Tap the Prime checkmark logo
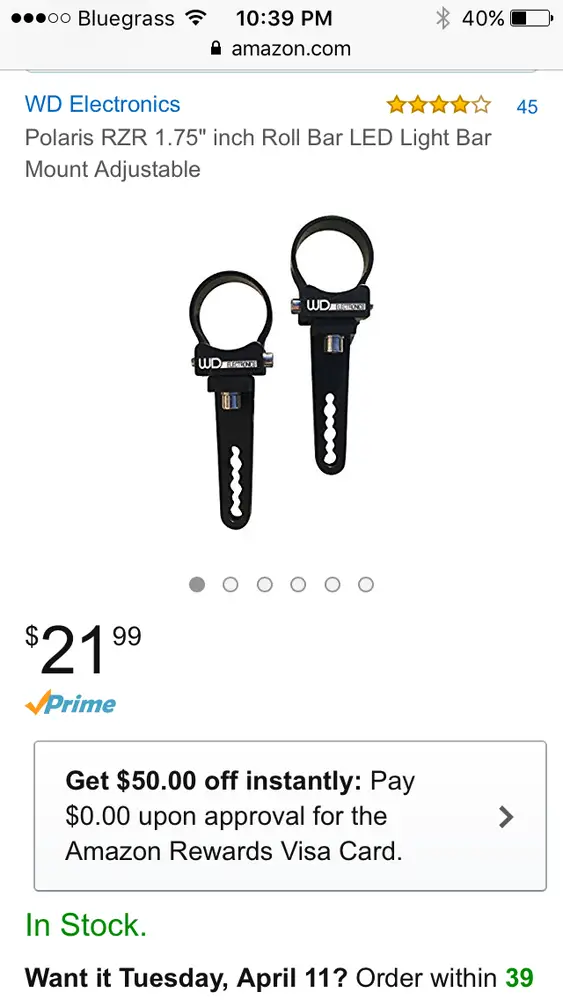This screenshot has width=563, height=1000. click(70, 703)
